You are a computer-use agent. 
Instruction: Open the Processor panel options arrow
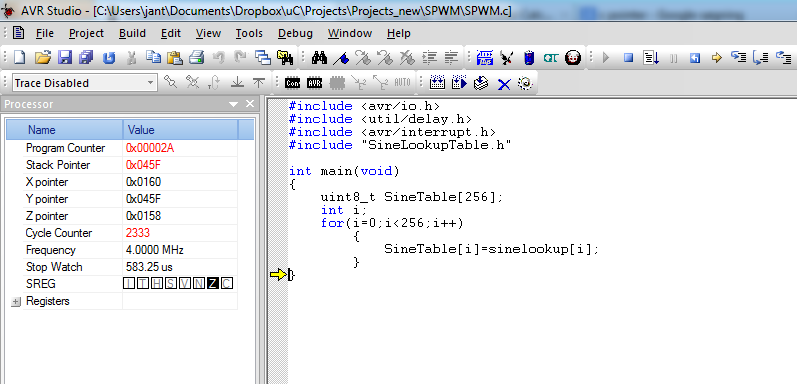(234, 104)
